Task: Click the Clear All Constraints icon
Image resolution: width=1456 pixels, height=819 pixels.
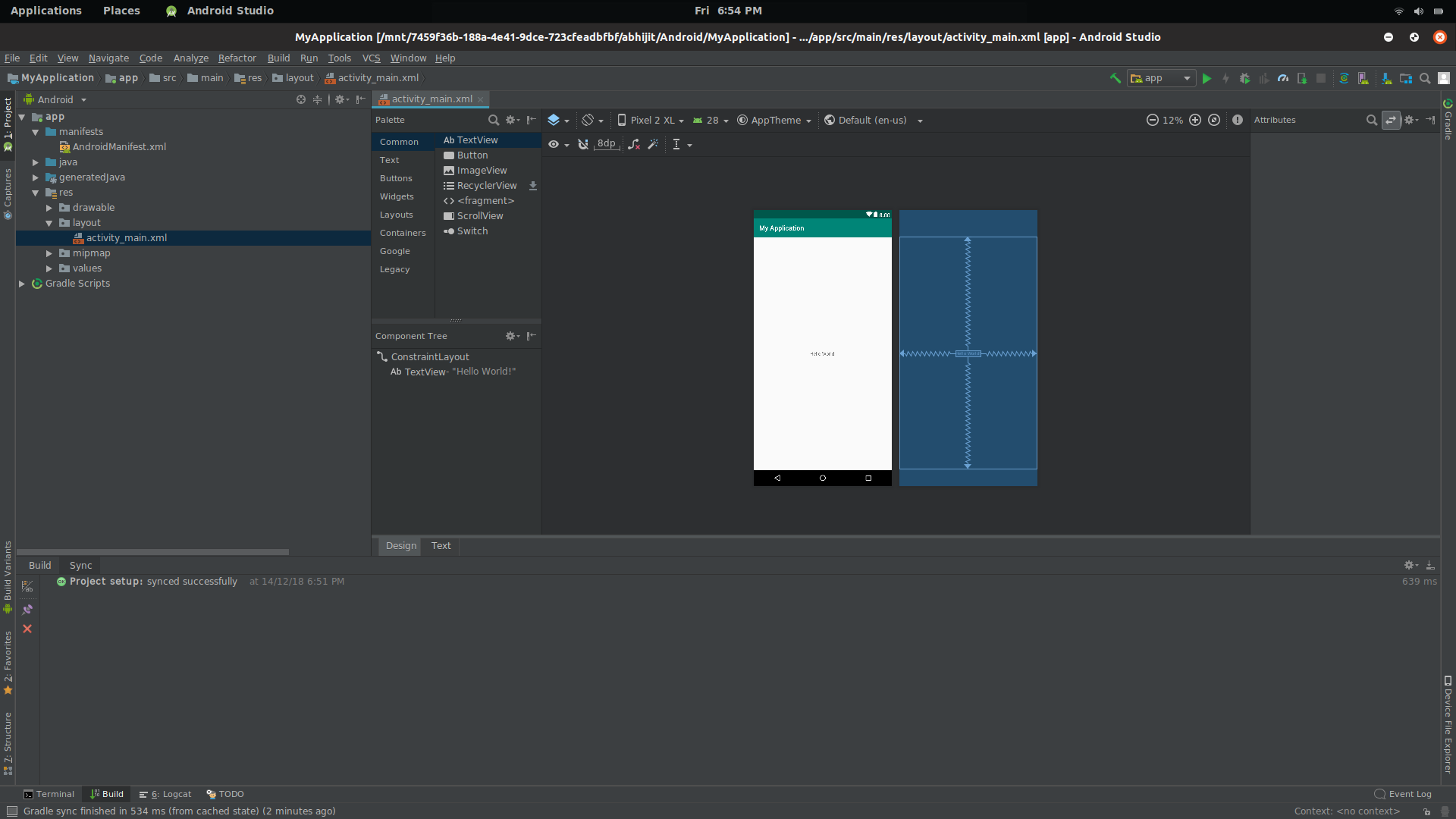Action: point(634,144)
